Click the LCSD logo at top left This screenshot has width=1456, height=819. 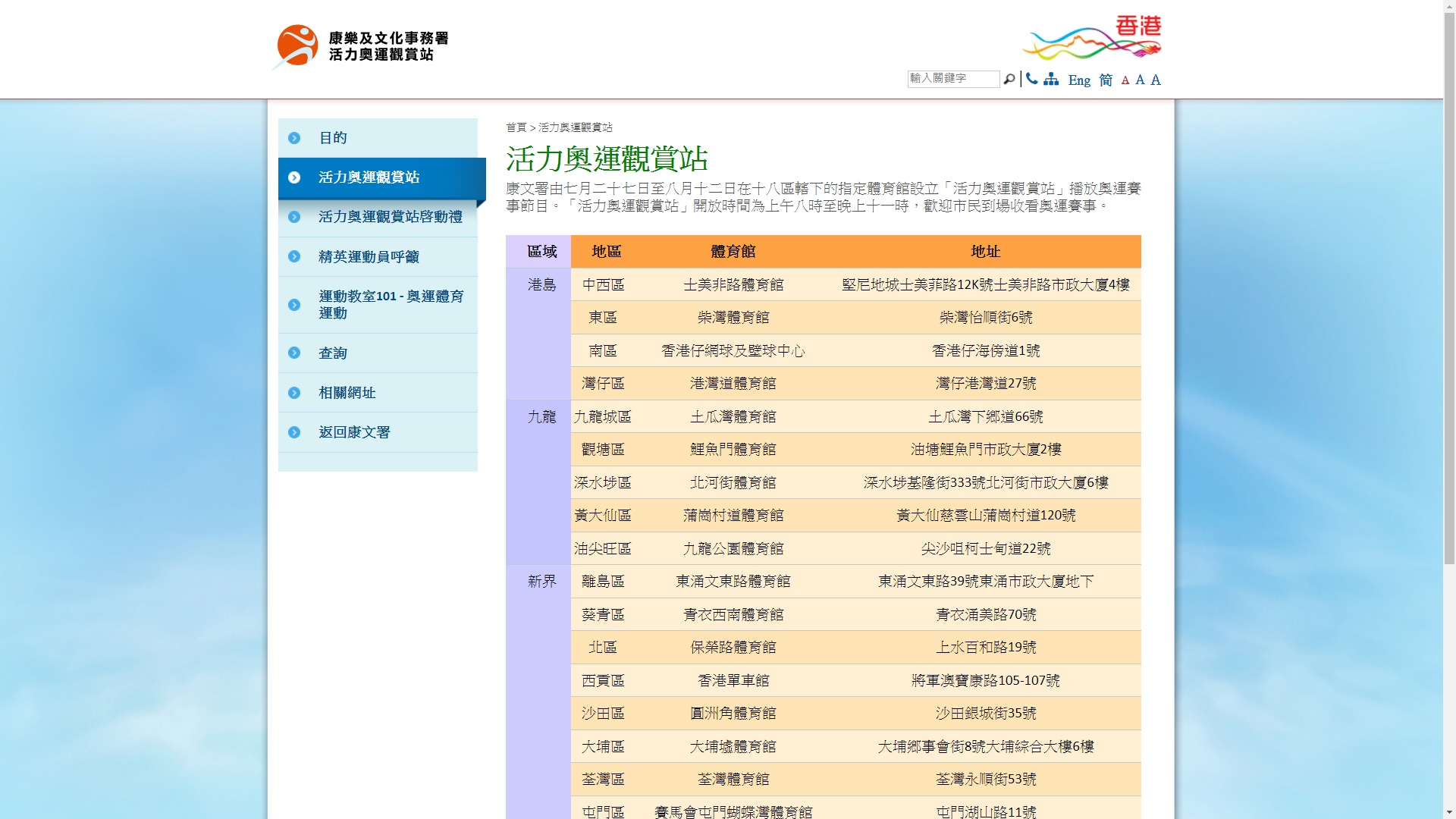361,46
